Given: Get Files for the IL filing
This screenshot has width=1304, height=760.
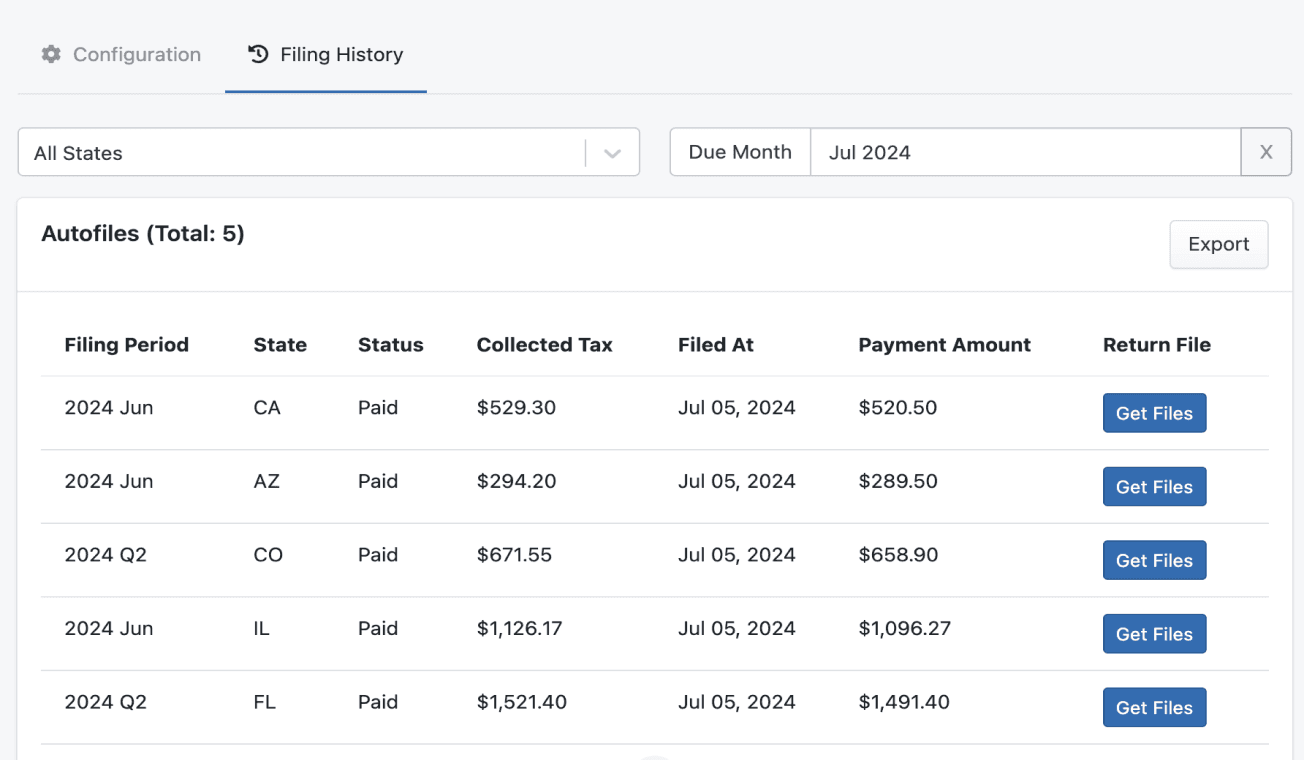Looking at the screenshot, I should tap(1154, 634).
